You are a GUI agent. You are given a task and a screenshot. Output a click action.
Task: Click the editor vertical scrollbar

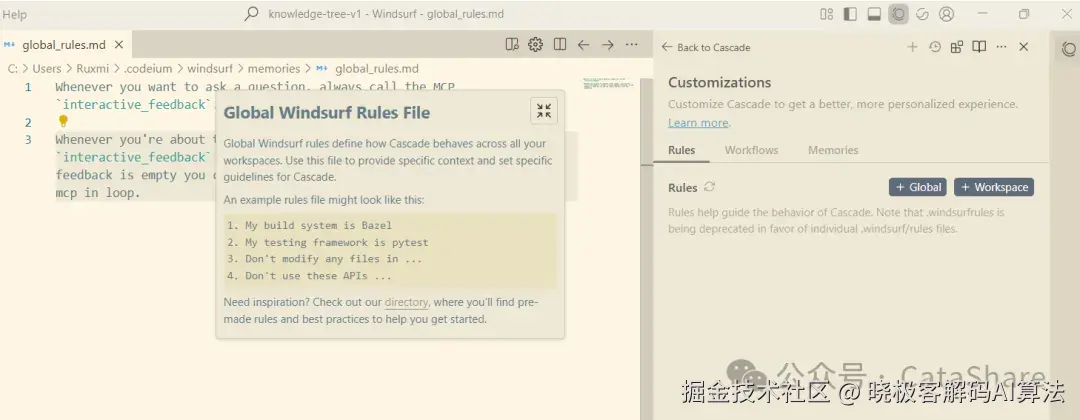coord(646,248)
